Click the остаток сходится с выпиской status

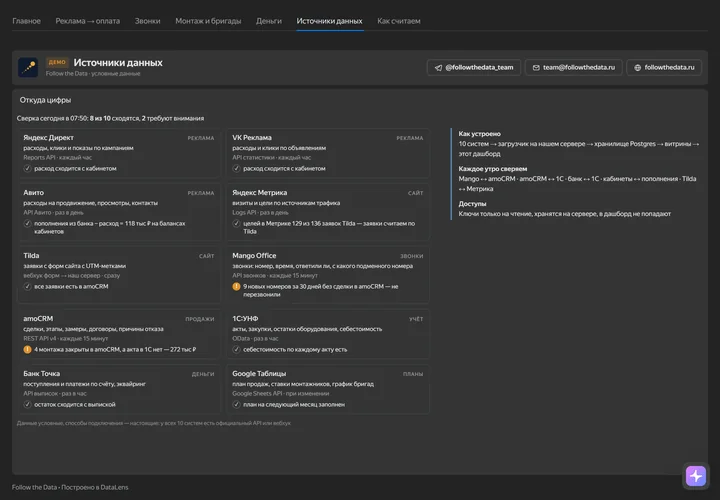tap(75, 404)
